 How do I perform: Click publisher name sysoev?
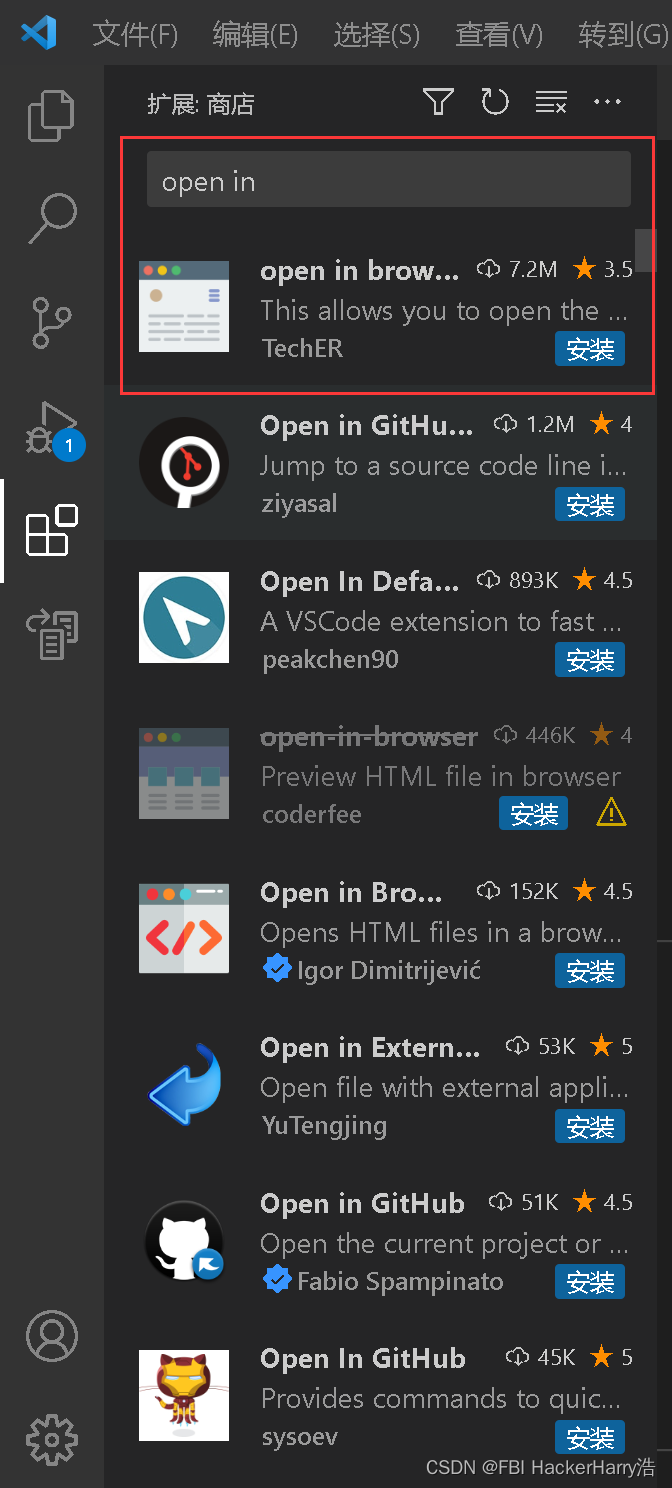click(x=300, y=1437)
